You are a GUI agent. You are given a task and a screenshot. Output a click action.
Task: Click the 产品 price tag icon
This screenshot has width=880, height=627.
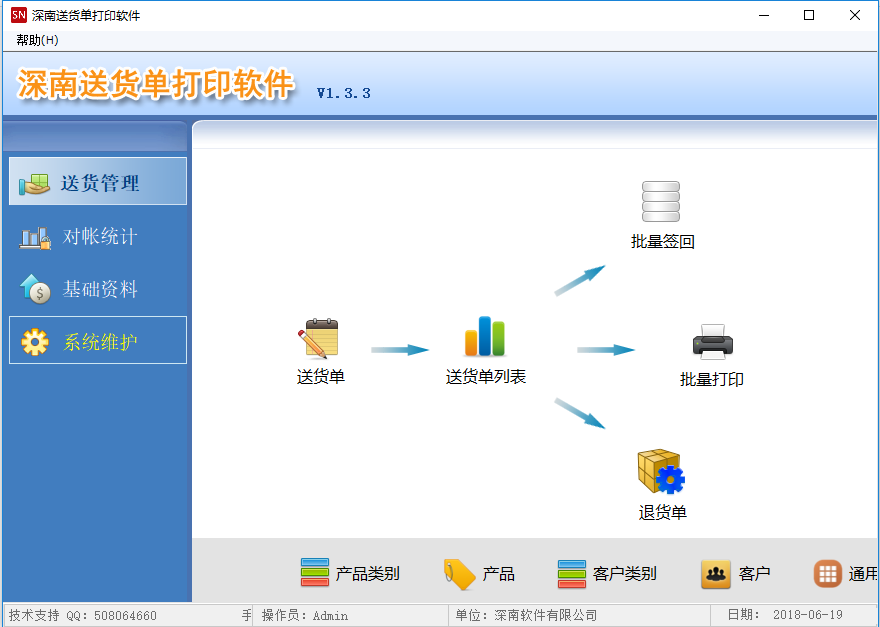(x=460, y=574)
